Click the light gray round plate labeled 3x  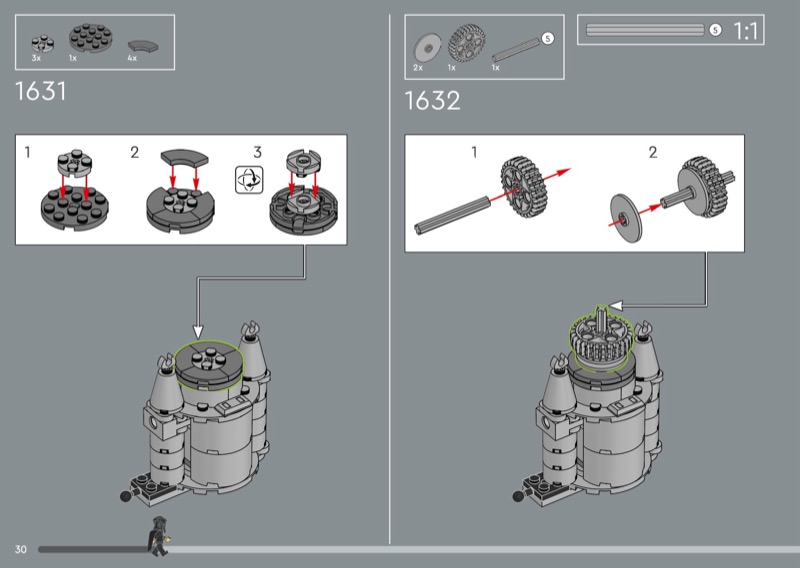pyautogui.click(x=40, y=44)
